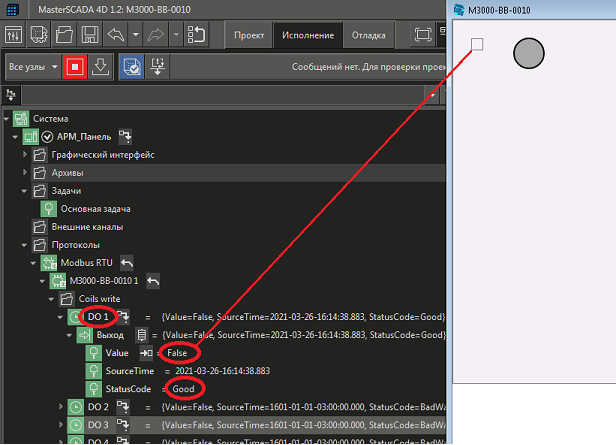Switch to the Проект tab
Viewport: 616px width, 445px height.
(248, 35)
